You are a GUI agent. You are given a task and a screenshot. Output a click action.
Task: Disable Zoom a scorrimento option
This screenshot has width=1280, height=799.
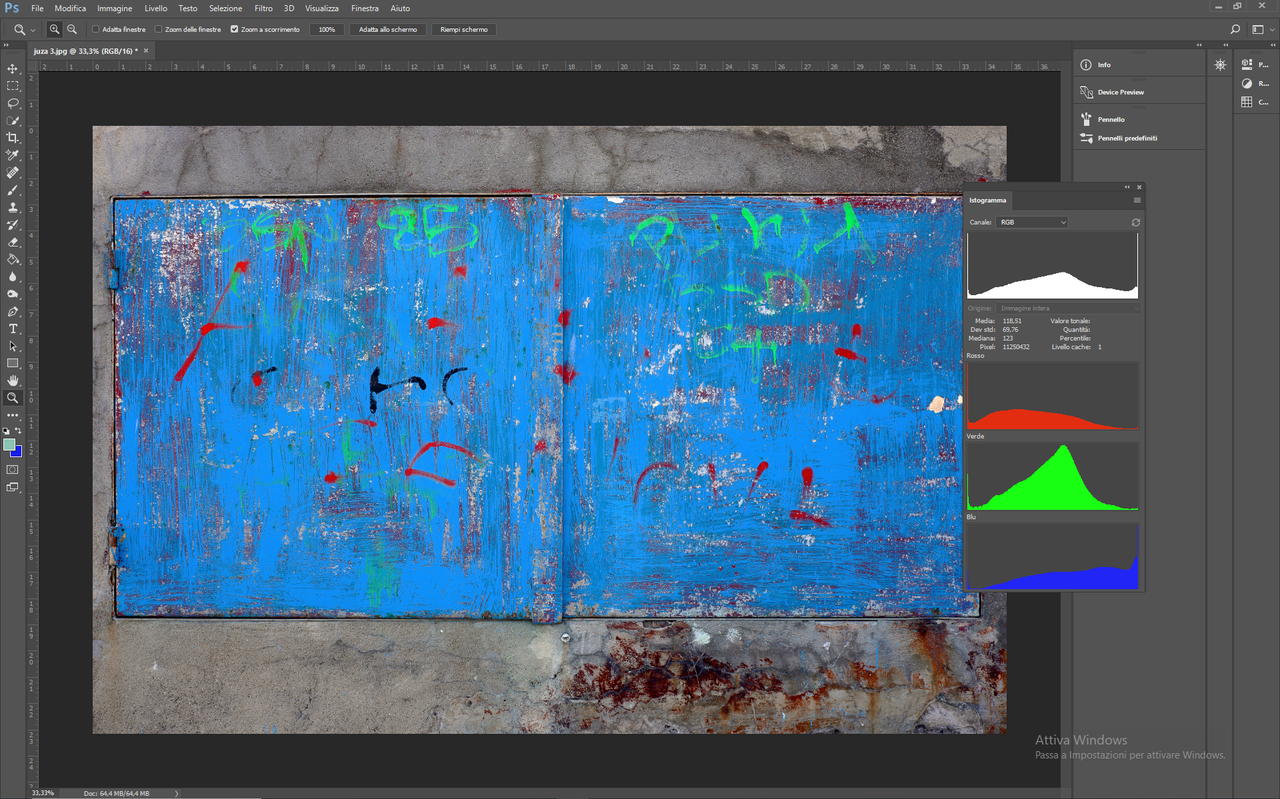point(234,29)
